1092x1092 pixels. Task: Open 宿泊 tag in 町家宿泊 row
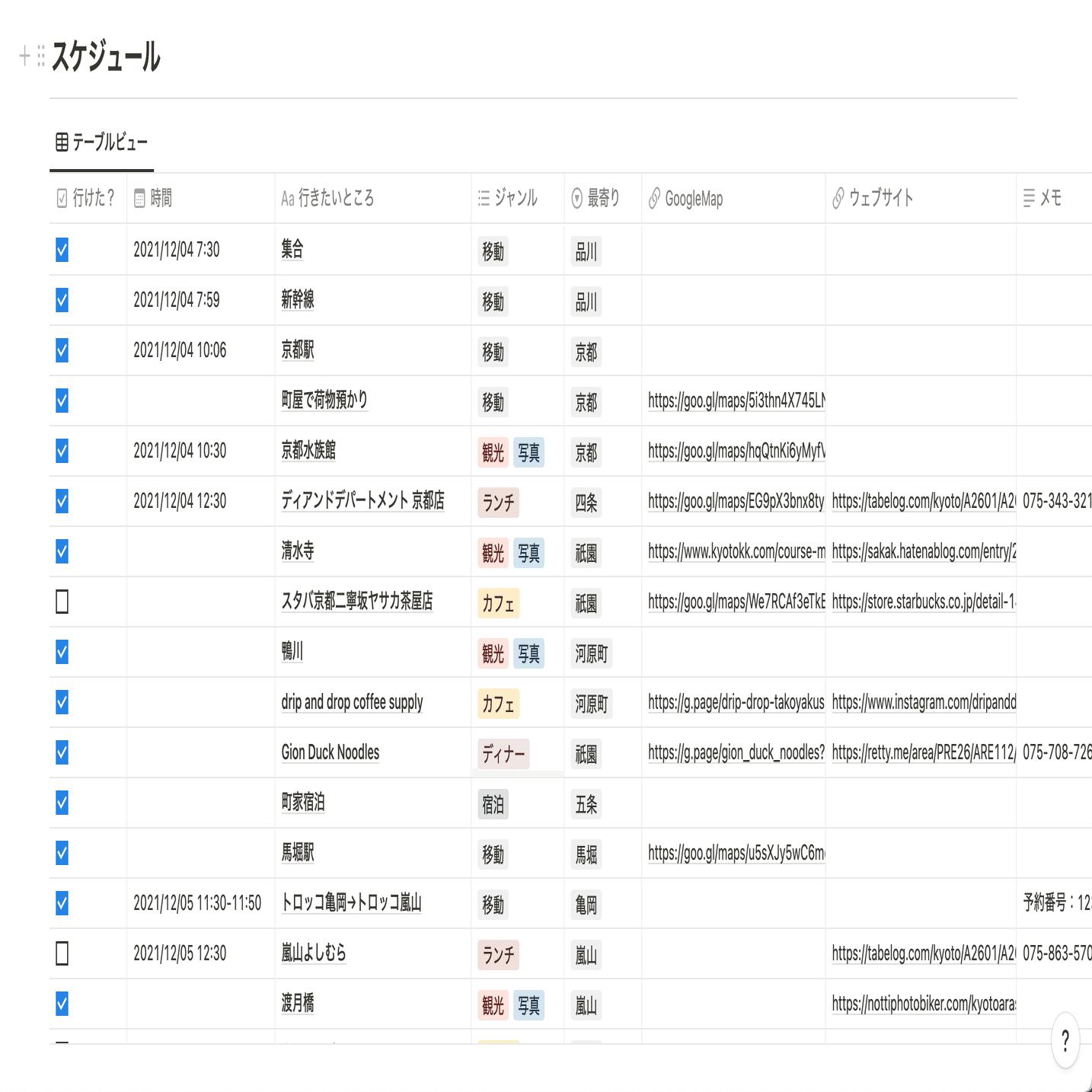pos(493,804)
